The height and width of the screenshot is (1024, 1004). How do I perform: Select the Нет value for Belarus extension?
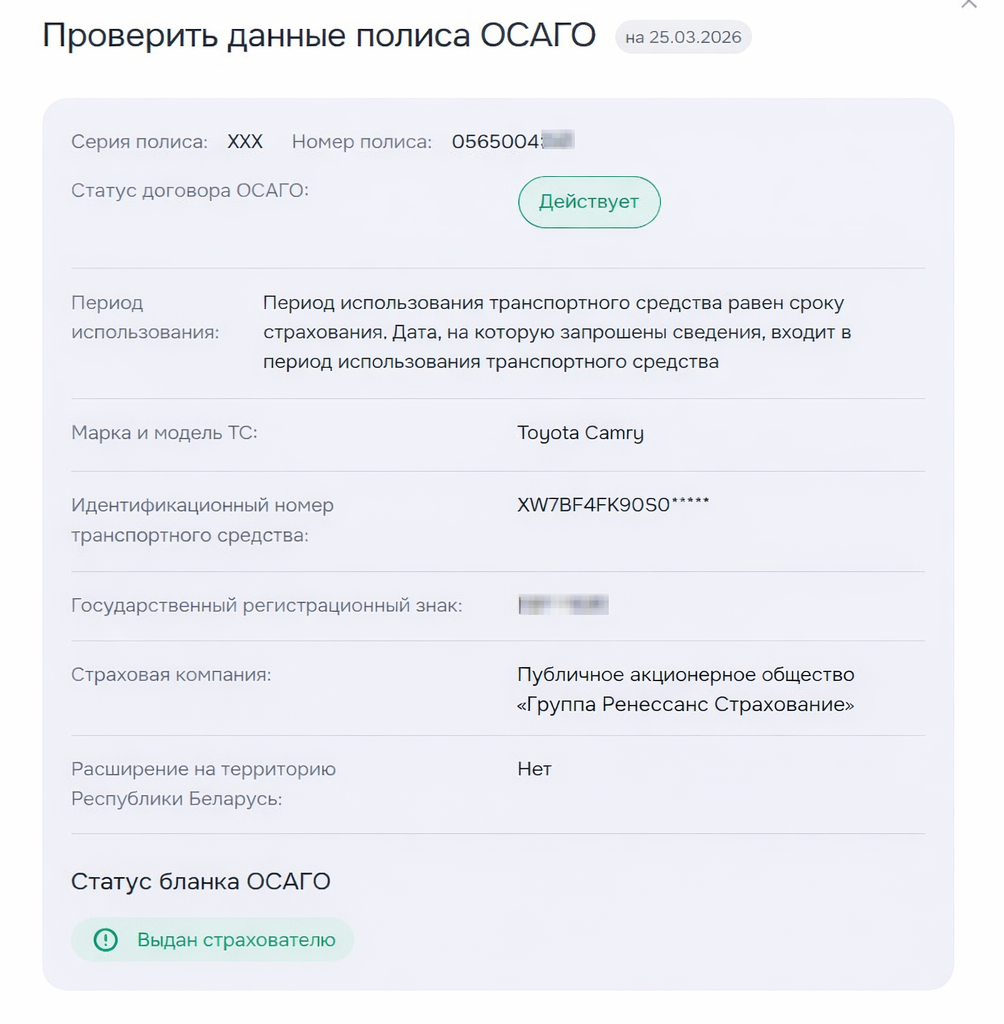point(535,769)
